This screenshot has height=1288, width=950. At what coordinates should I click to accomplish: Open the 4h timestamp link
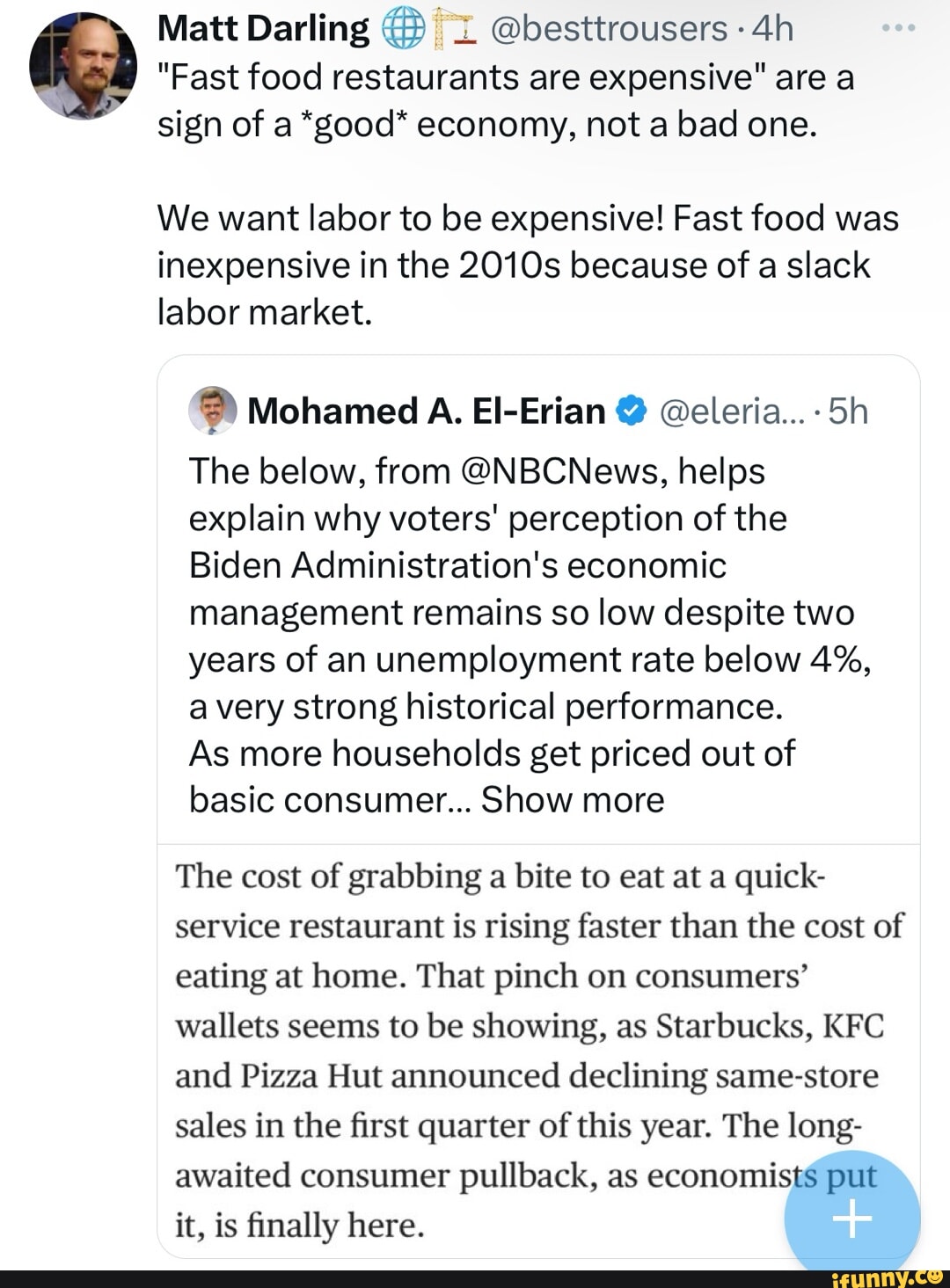[774, 29]
